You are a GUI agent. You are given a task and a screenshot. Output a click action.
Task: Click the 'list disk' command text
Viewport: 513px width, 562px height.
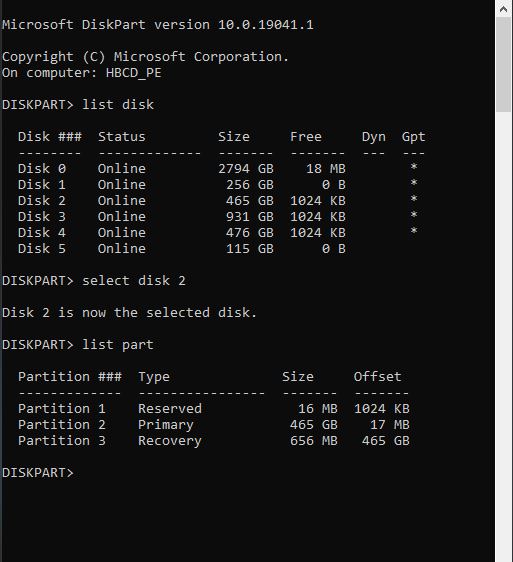coord(118,105)
